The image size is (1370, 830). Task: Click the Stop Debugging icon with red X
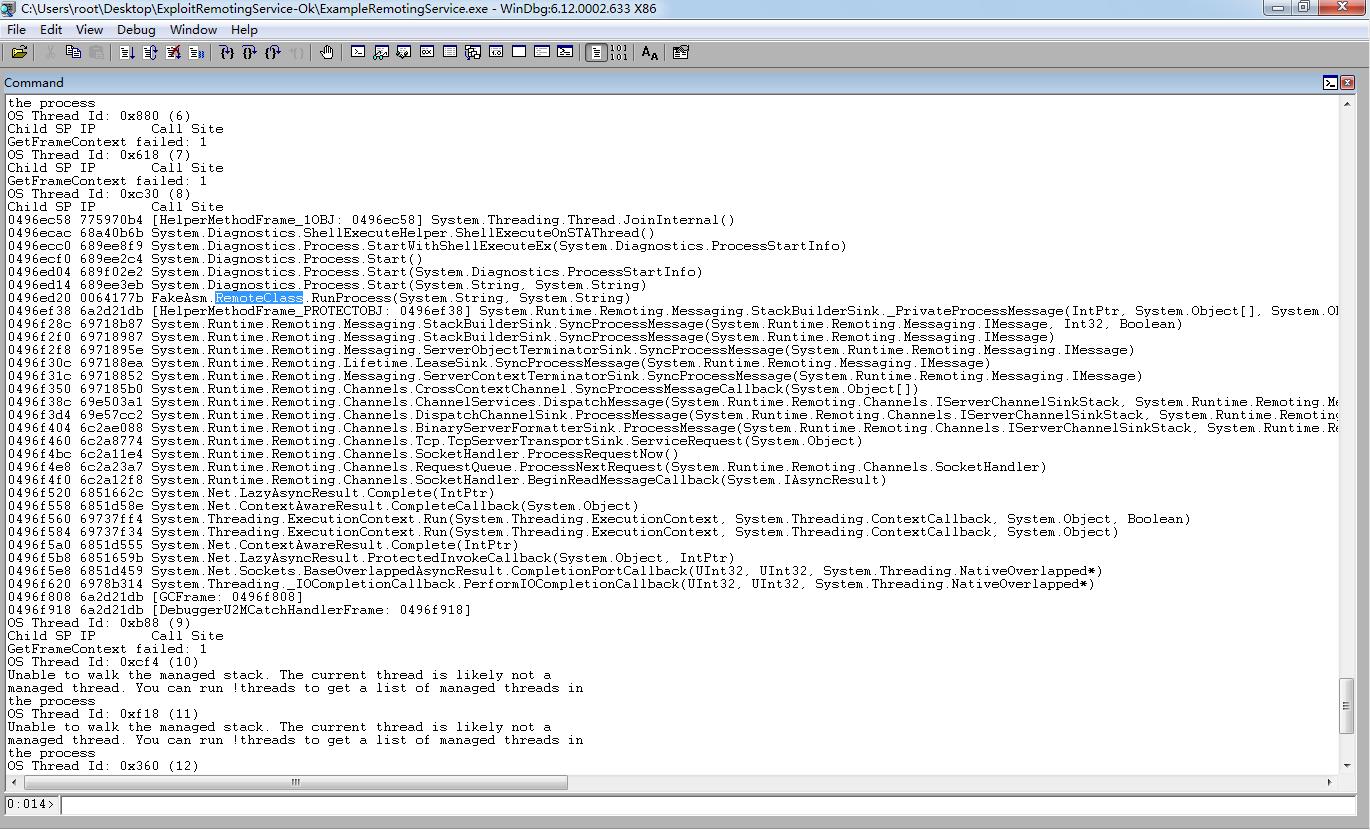[x=173, y=52]
